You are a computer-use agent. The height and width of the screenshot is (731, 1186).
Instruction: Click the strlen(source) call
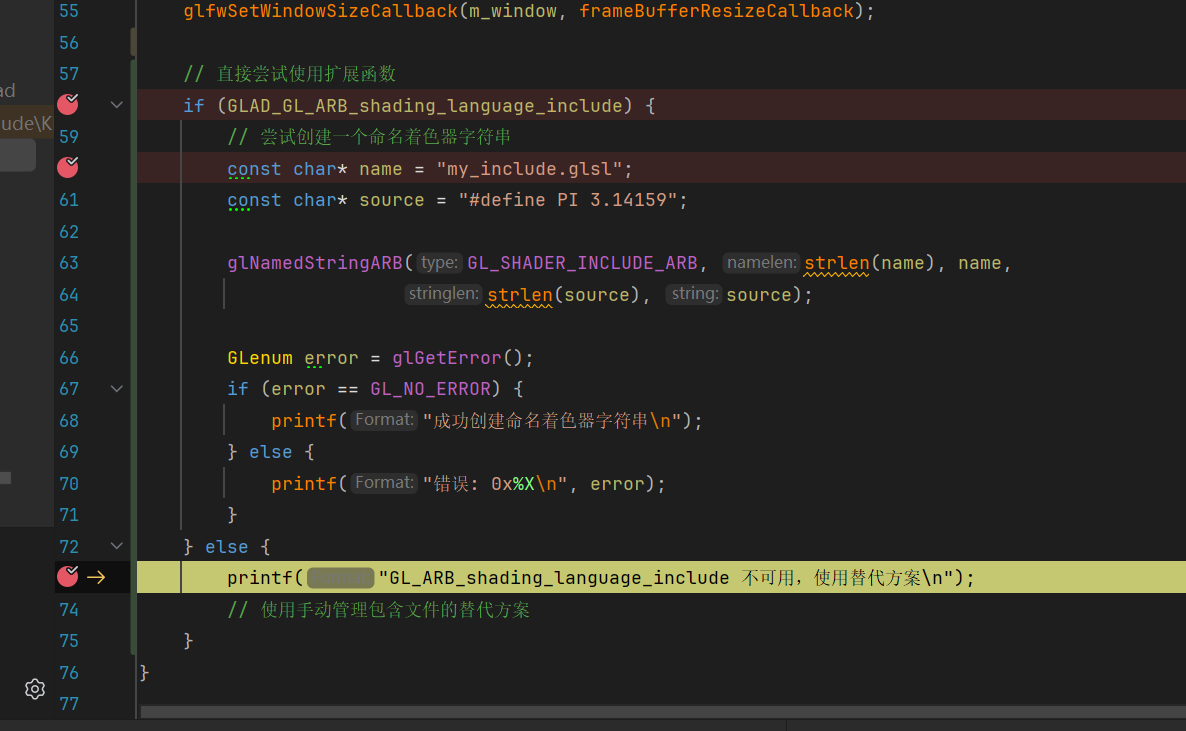tap(564, 294)
